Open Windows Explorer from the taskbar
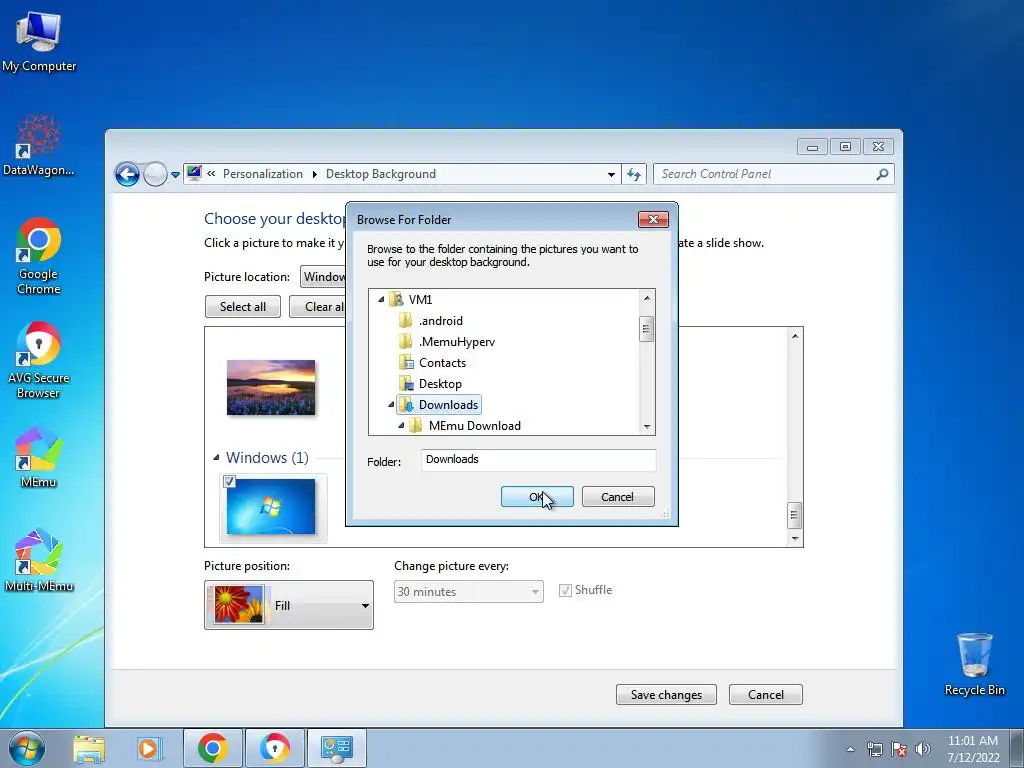The image size is (1024, 768). [x=89, y=748]
